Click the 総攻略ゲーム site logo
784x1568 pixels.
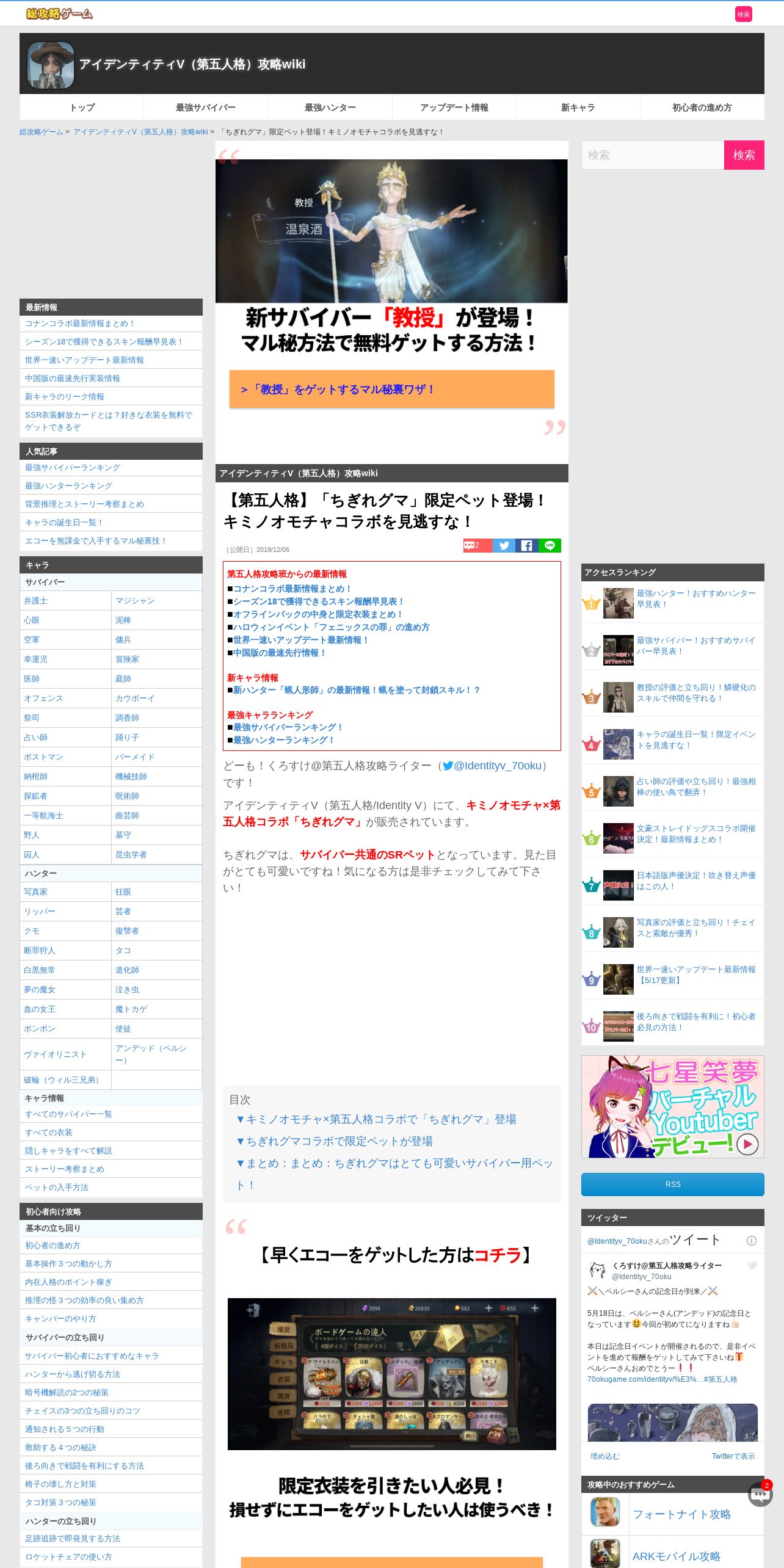pos(59,13)
